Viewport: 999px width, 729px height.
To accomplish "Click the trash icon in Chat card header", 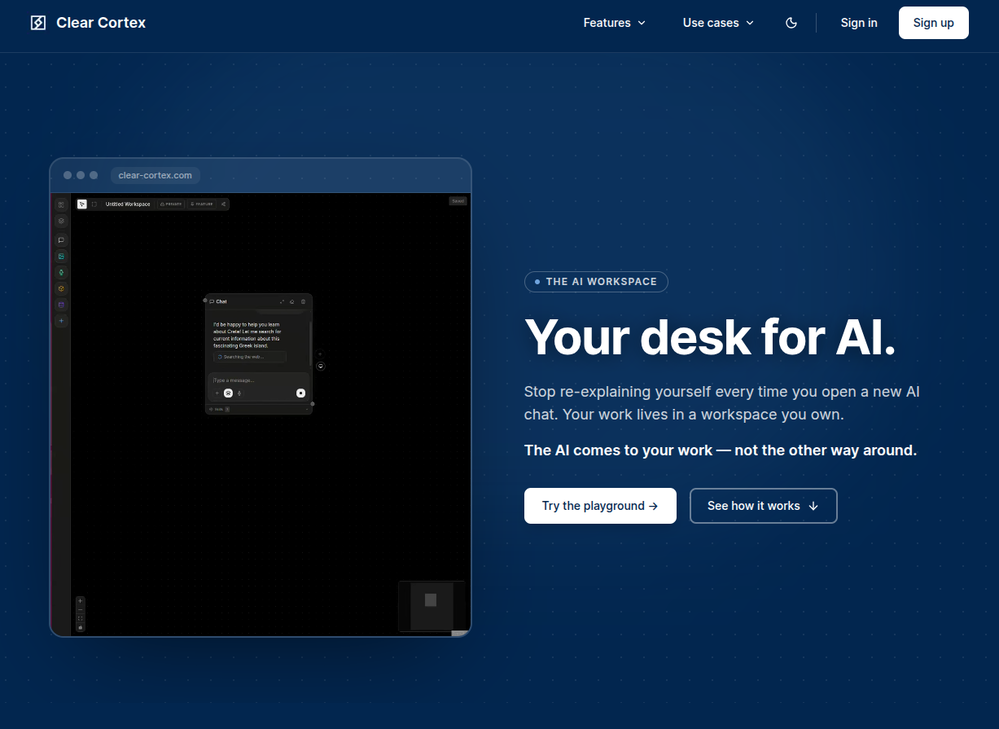I will click(303, 301).
